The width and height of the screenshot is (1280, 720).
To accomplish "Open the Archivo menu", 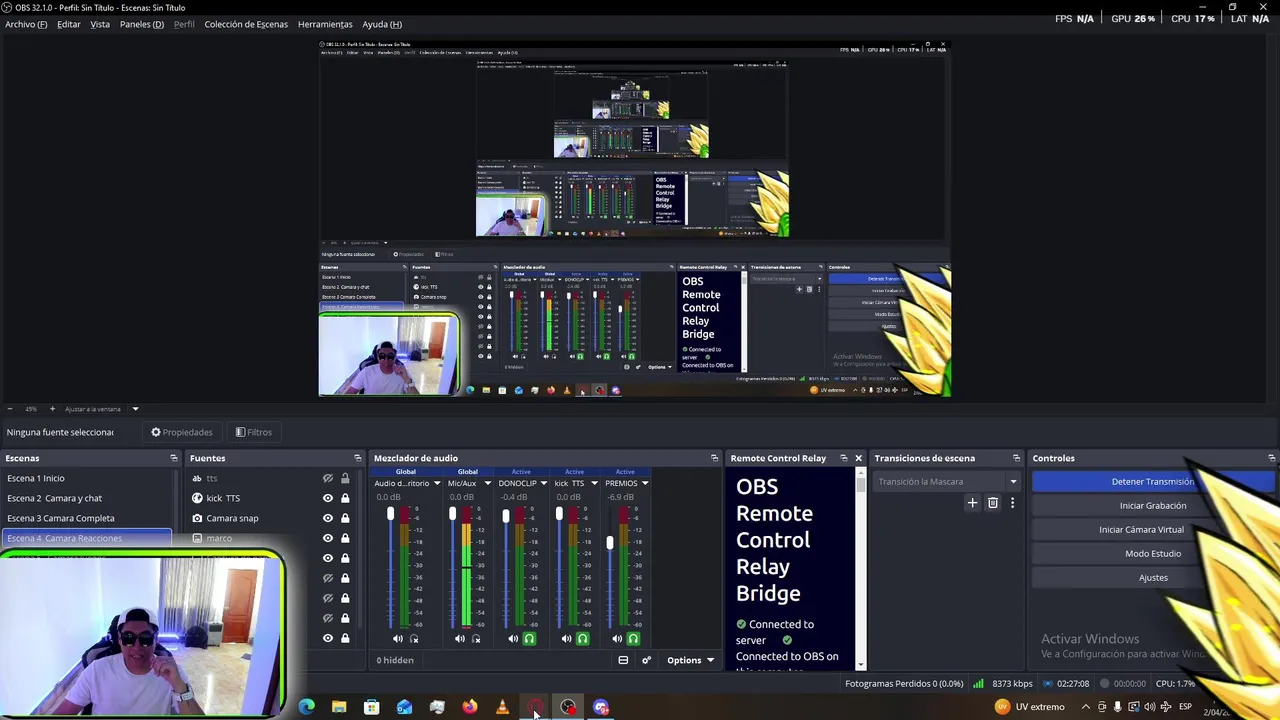I will coord(26,24).
